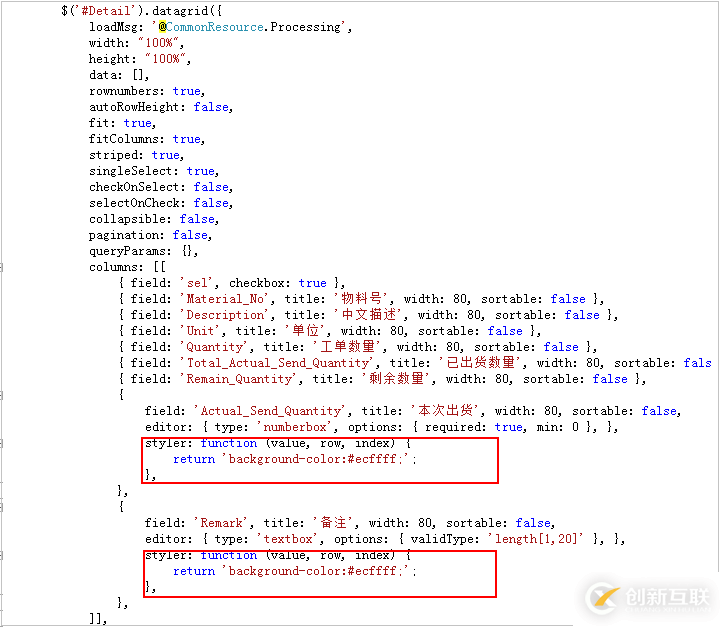Select the 'loadMsg' property name

(x=113, y=27)
